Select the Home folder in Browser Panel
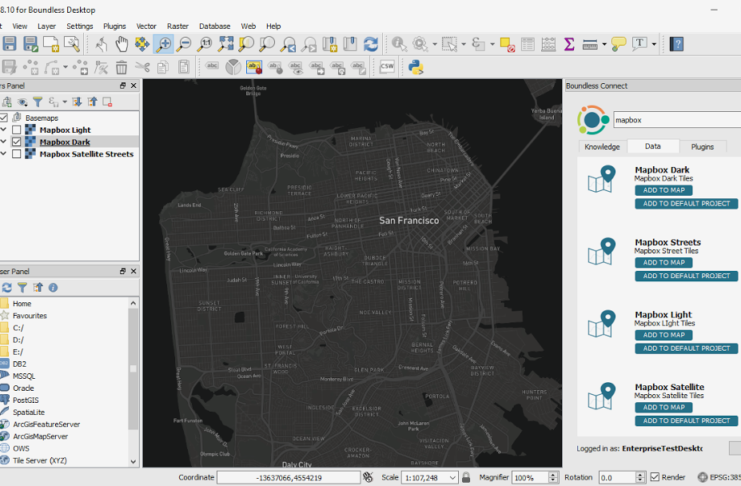The height and width of the screenshot is (486, 741). point(22,304)
